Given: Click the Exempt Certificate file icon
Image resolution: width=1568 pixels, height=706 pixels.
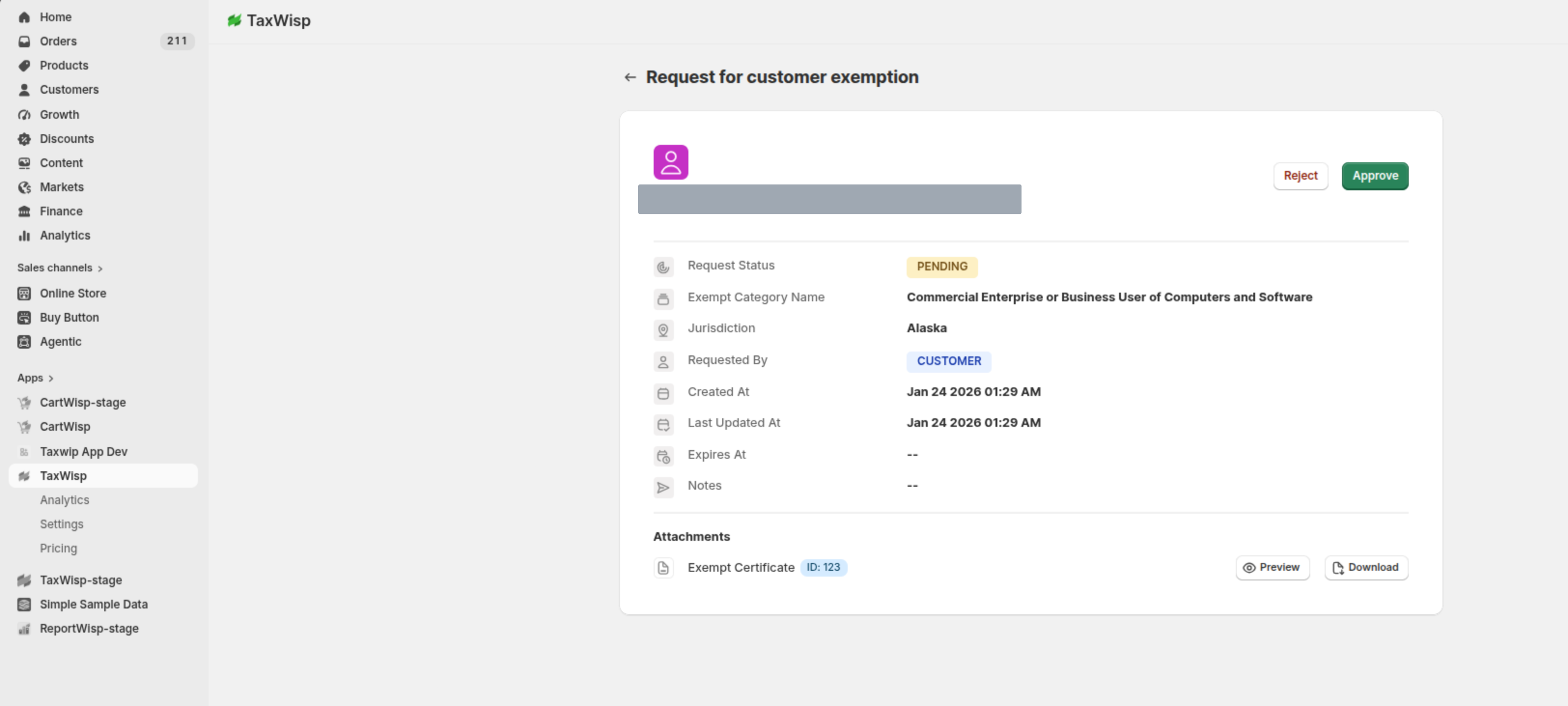Looking at the screenshot, I should tap(663, 568).
